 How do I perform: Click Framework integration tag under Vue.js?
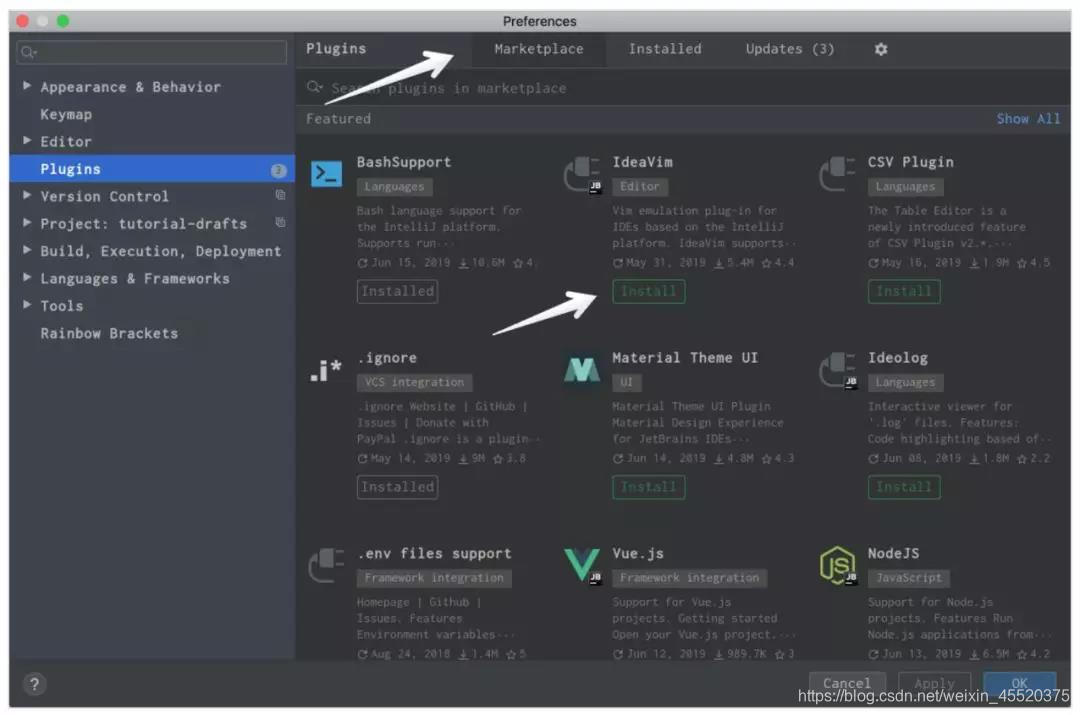(x=689, y=578)
